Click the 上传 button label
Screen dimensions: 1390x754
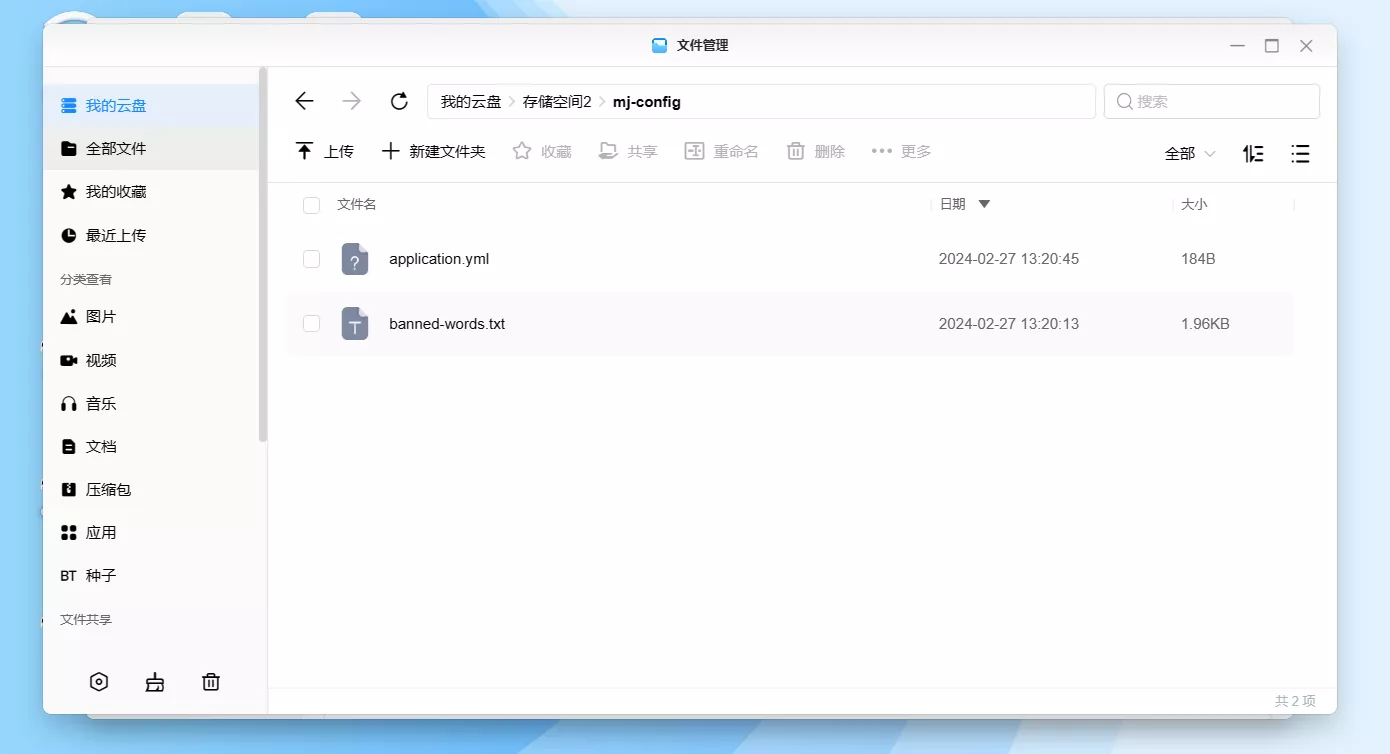[339, 151]
